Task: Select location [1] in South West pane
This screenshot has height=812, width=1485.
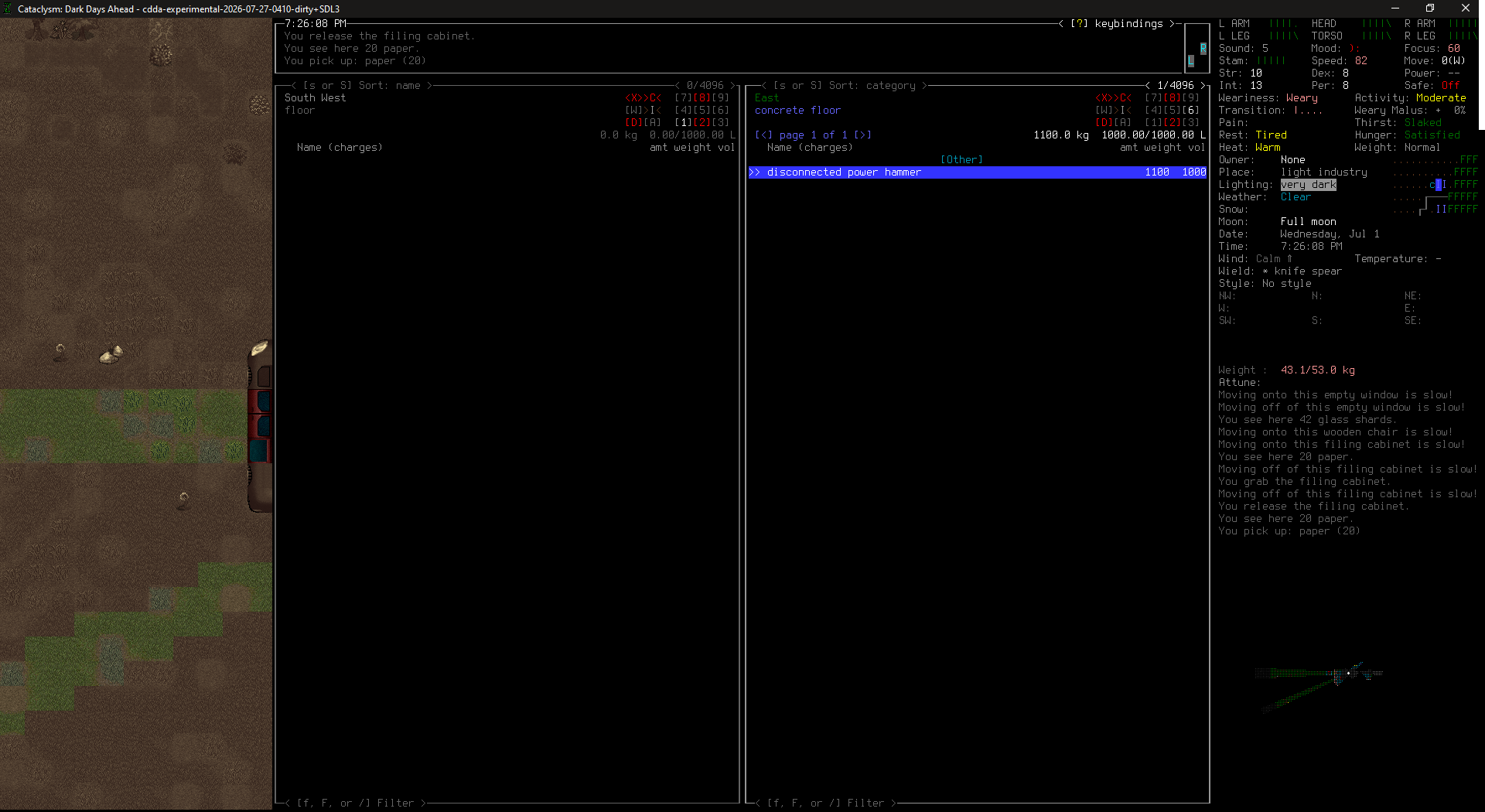Action: 683,123
